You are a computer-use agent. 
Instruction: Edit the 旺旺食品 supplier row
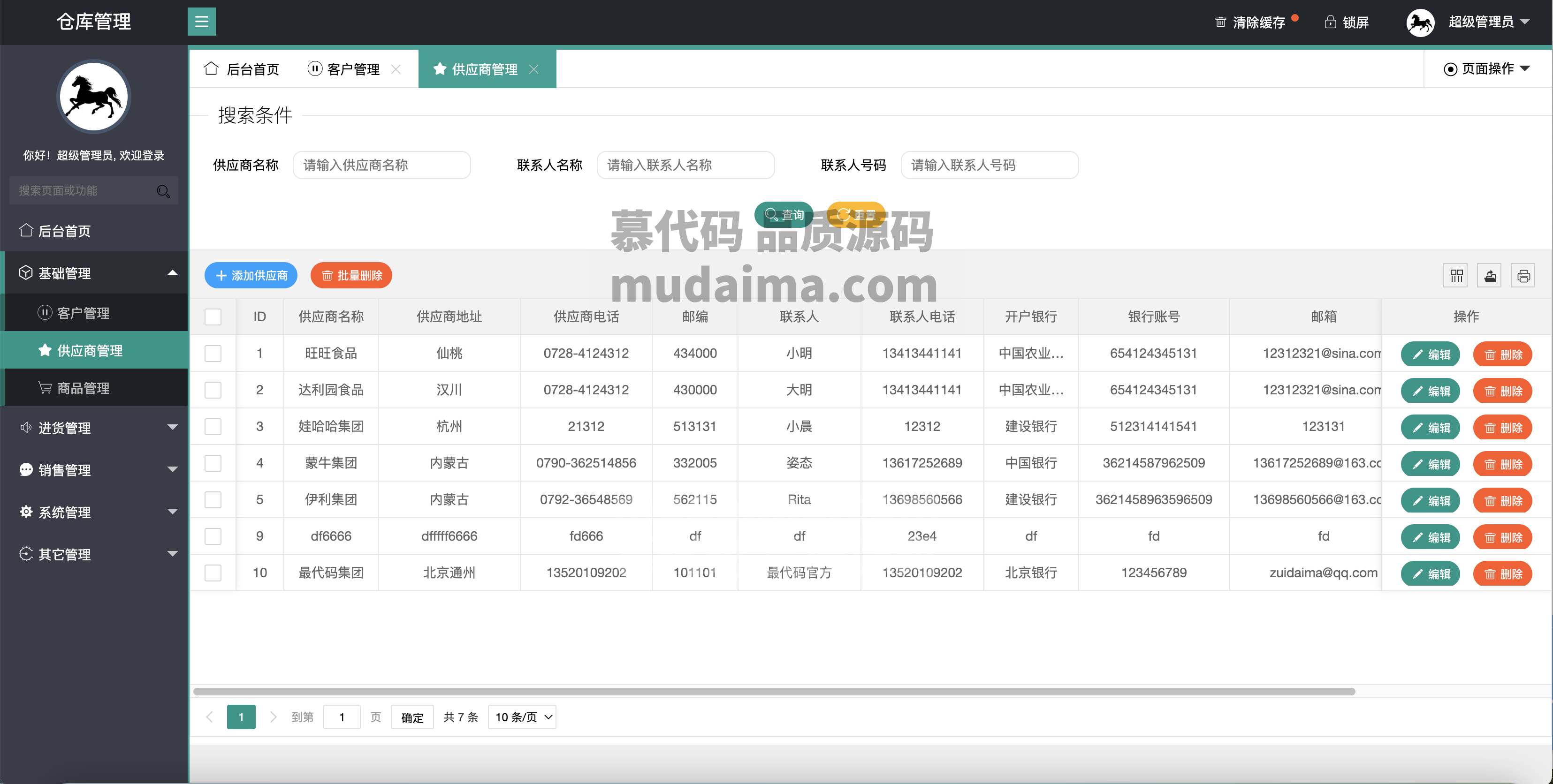click(x=1430, y=354)
